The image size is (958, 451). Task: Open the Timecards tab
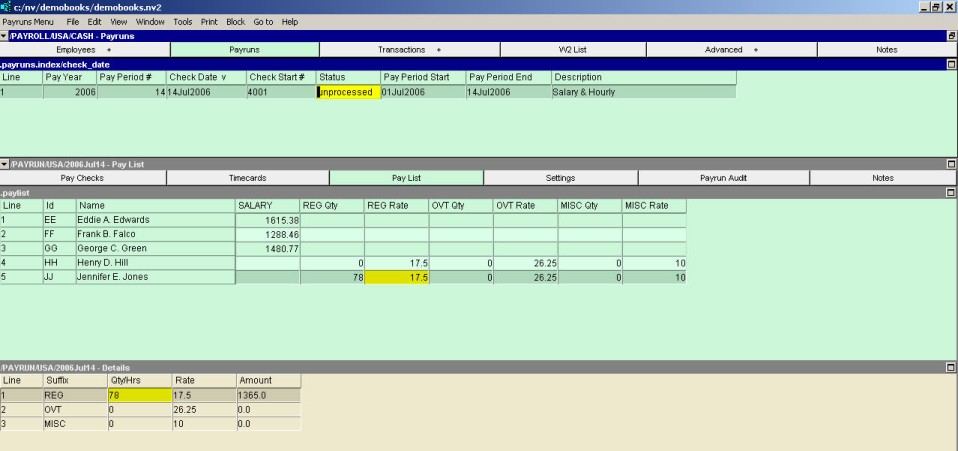(247, 178)
